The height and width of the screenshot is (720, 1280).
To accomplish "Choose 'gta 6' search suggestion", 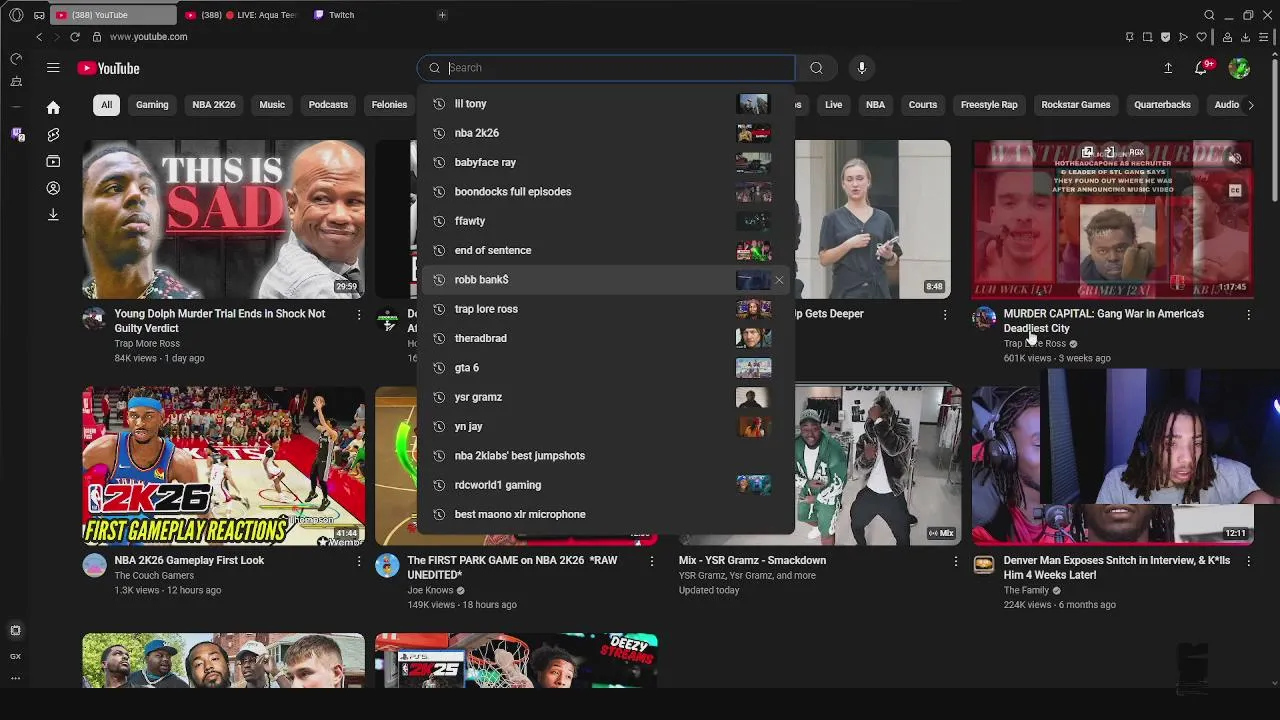I will (605, 368).
